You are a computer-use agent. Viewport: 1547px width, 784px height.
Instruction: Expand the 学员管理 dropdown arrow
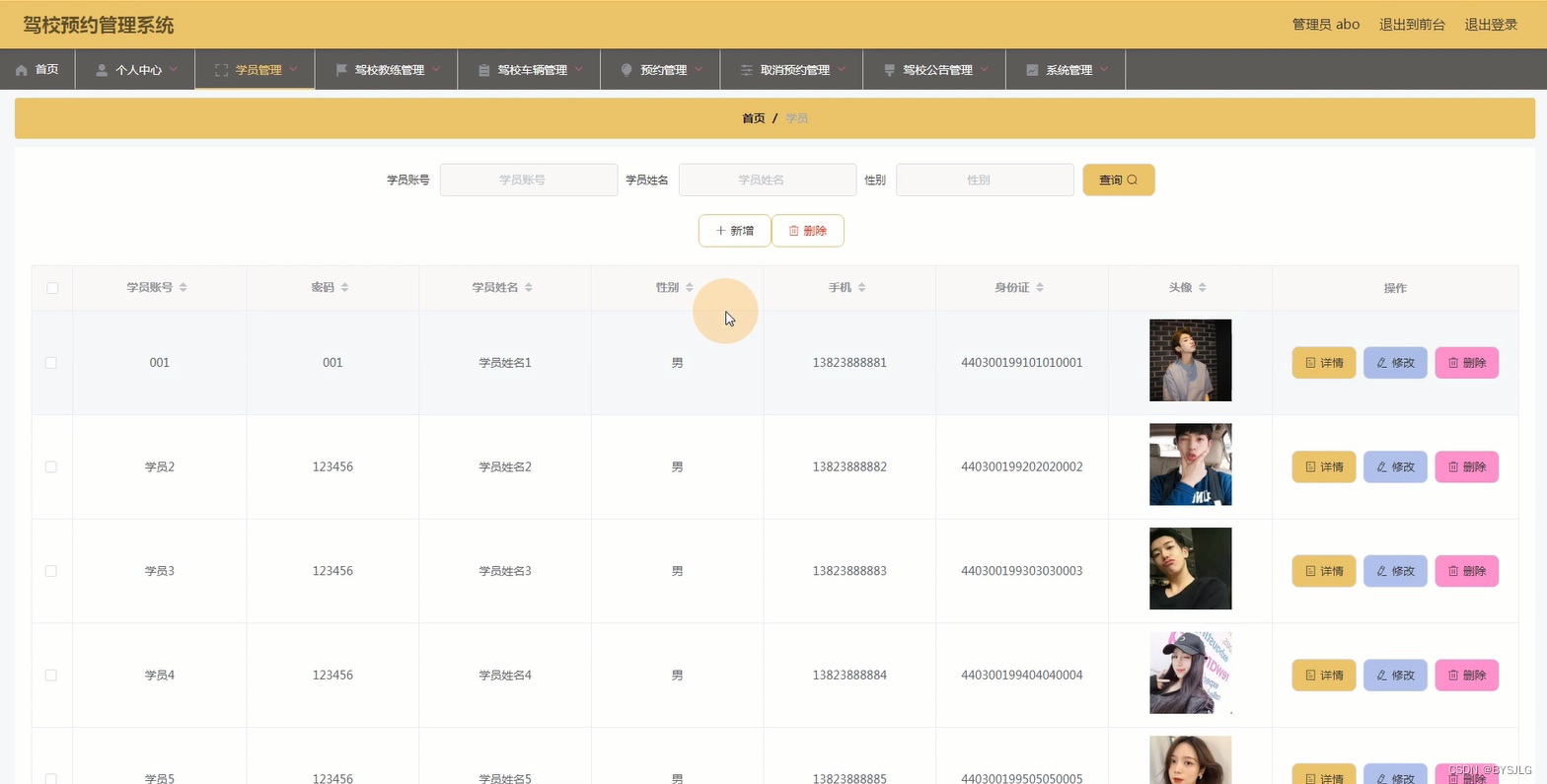(293, 69)
